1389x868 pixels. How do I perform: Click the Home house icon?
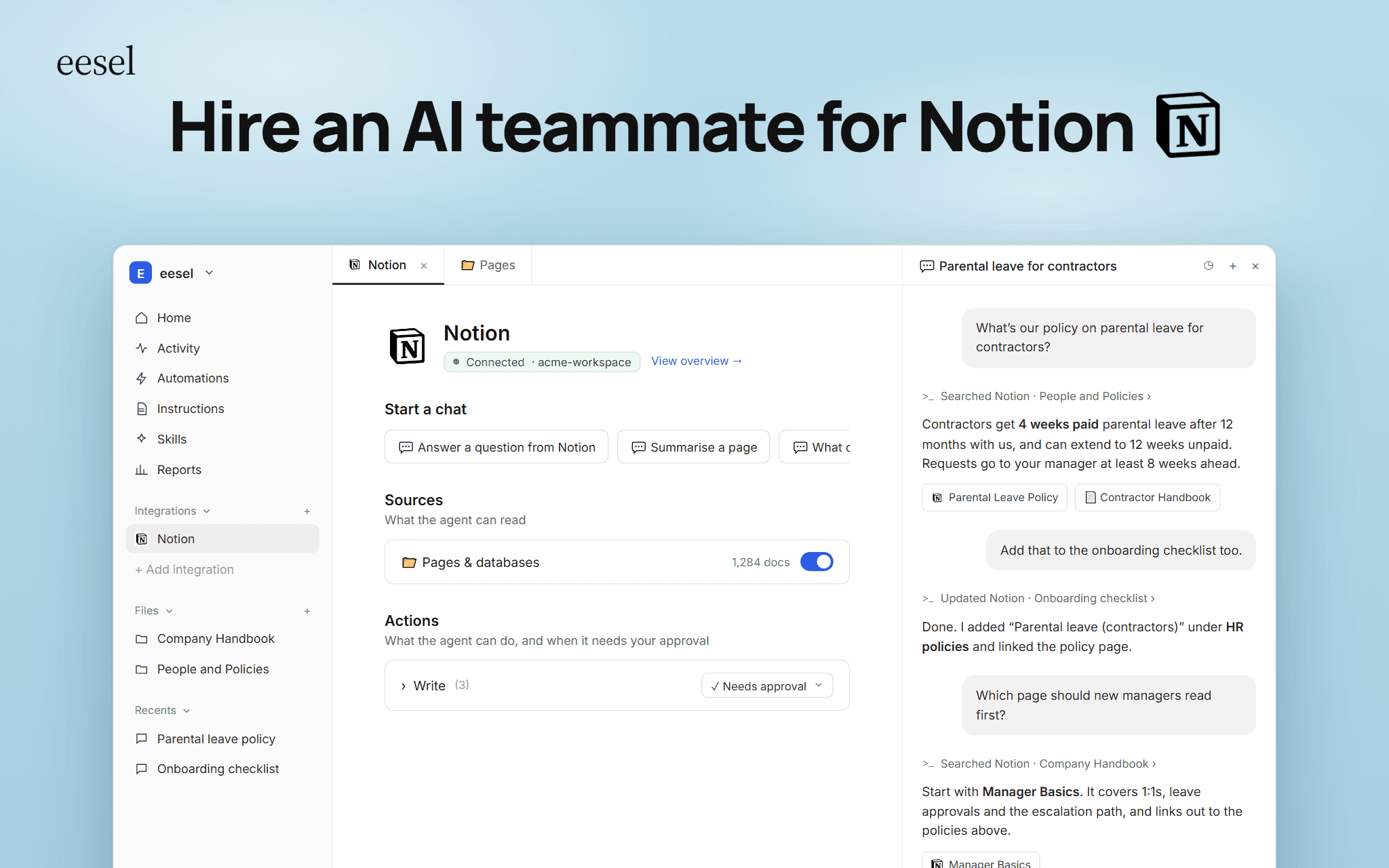(x=141, y=317)
